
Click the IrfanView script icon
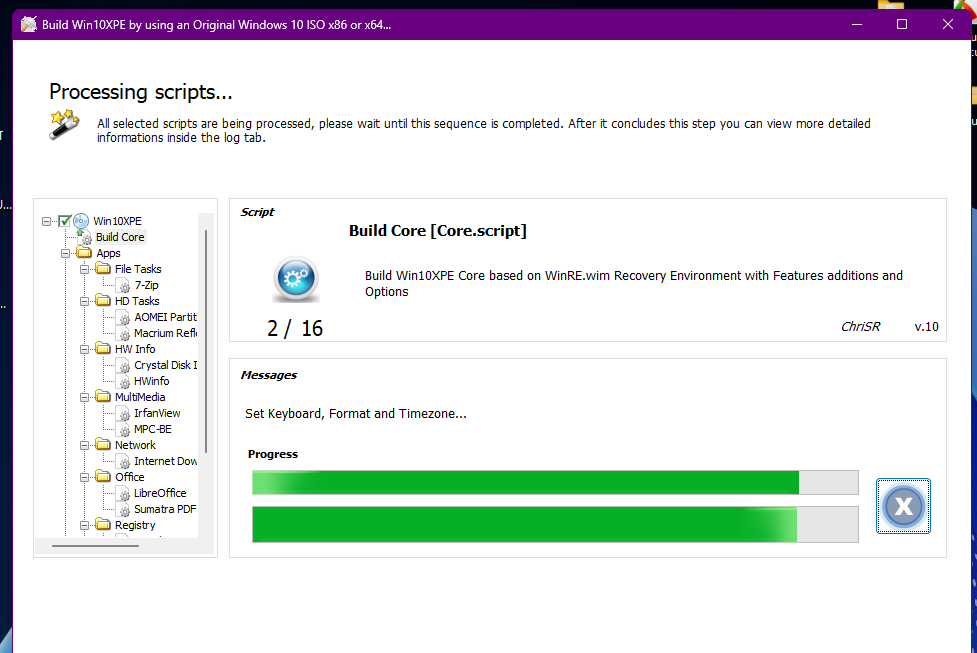(123, 414)
